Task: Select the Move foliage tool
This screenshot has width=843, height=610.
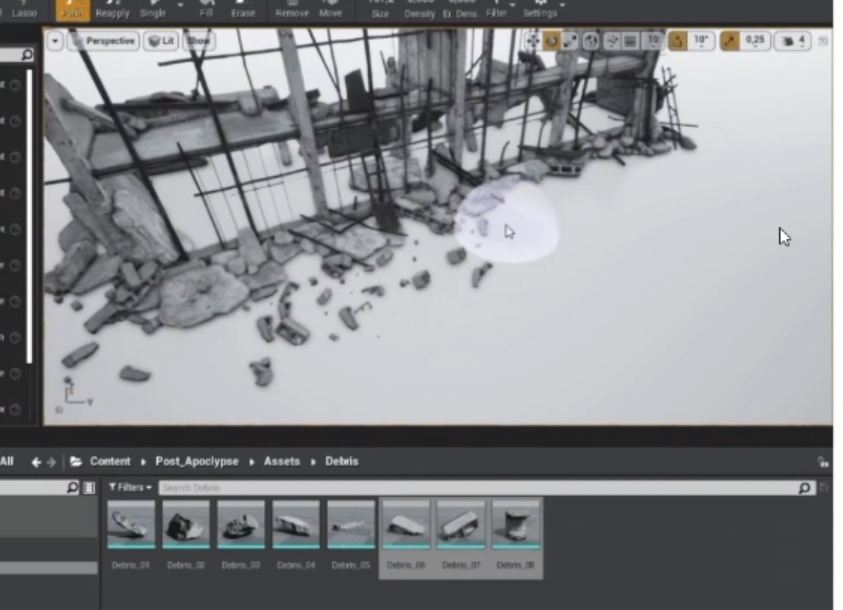Action: tap(330, 10)
